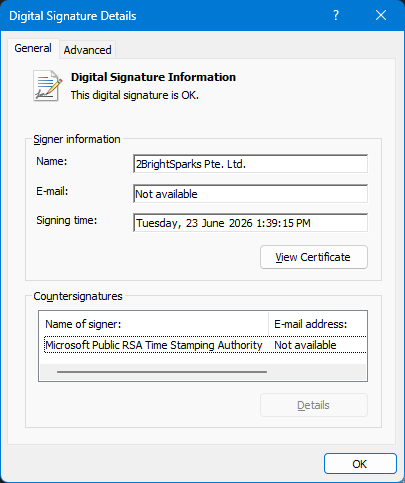Click the Digital Signature Information heading

(153, 77)
